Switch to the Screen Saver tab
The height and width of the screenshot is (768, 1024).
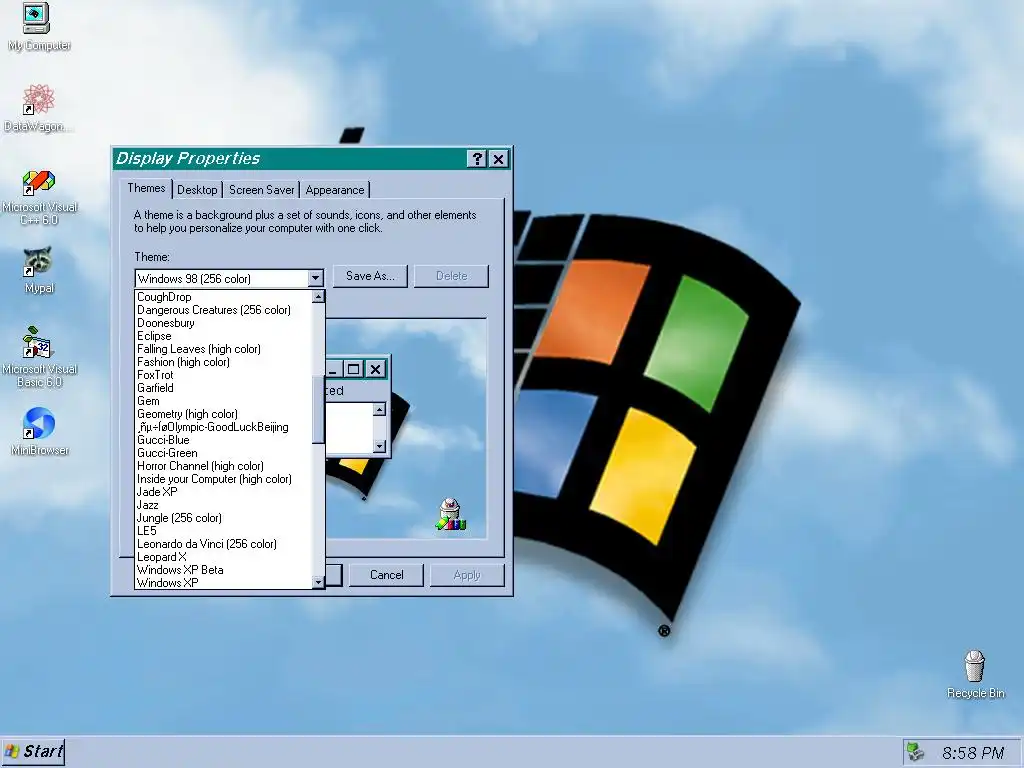(261, 189)
